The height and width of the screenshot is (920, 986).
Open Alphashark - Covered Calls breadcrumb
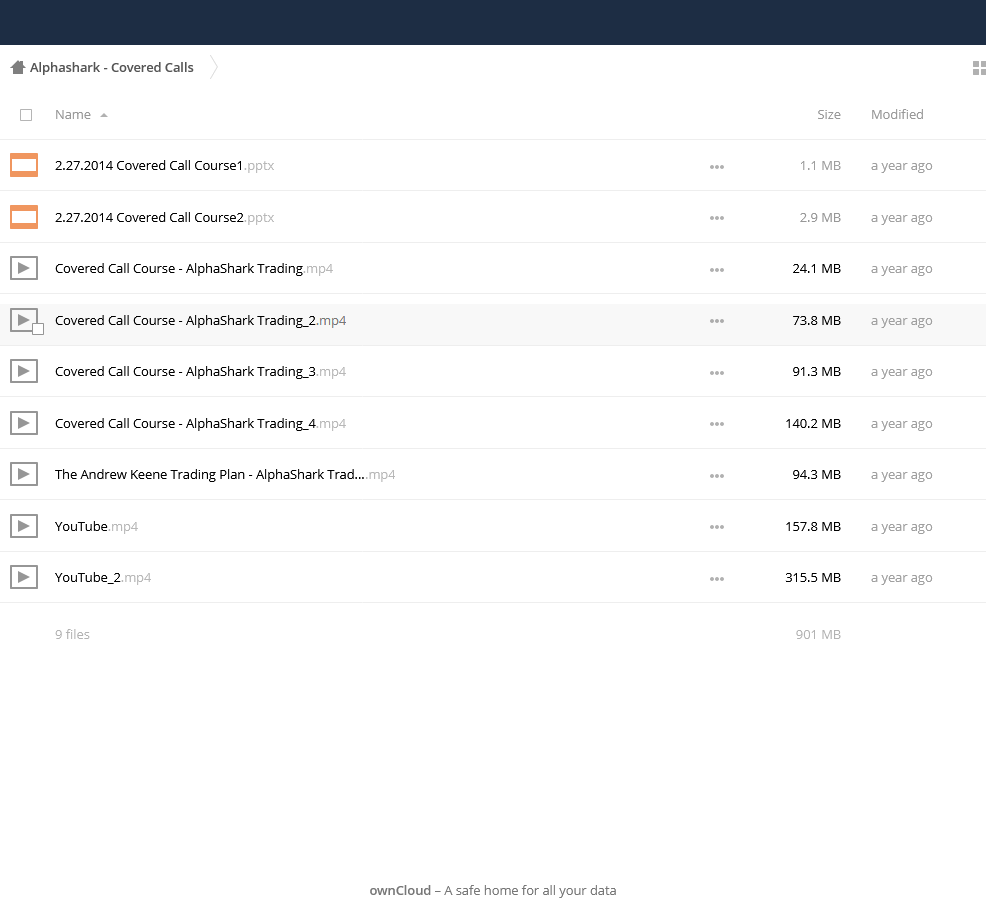click(x=111, y=67)
